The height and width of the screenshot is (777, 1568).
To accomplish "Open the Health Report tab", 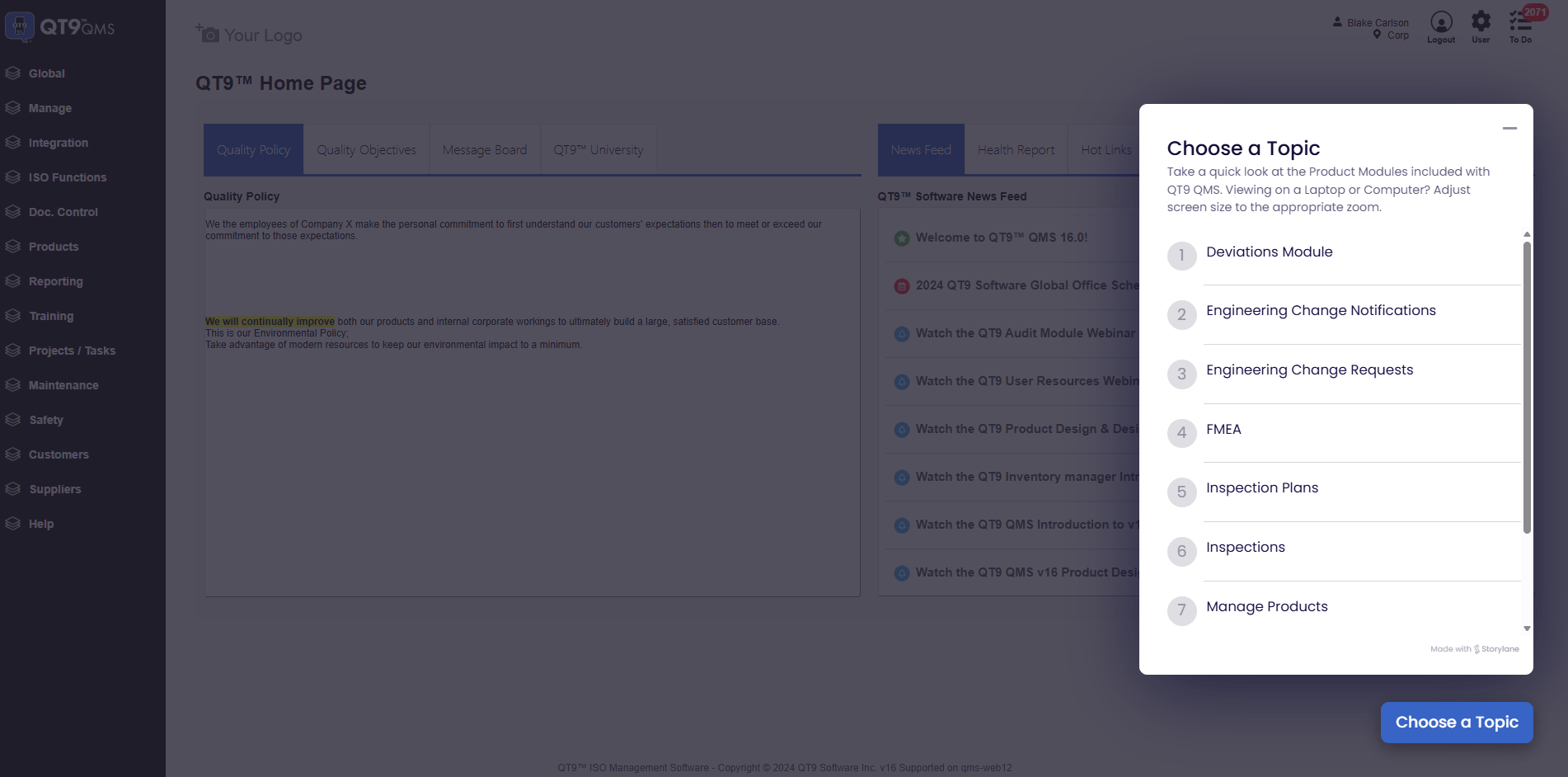I will click(1016, 149).
